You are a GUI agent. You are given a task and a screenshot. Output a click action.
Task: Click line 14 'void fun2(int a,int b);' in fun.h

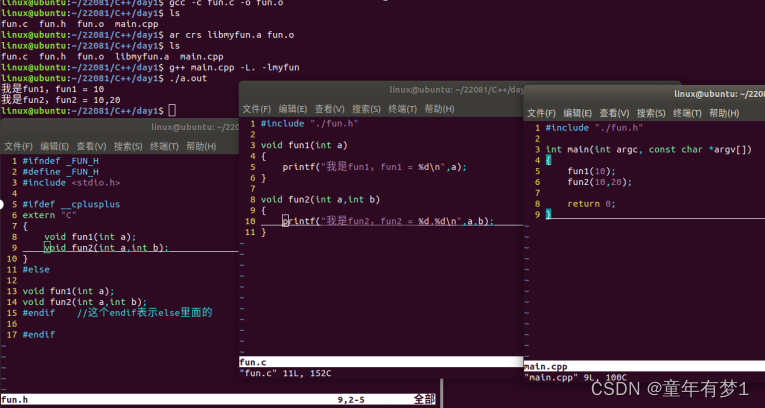[x=84, y=302]
